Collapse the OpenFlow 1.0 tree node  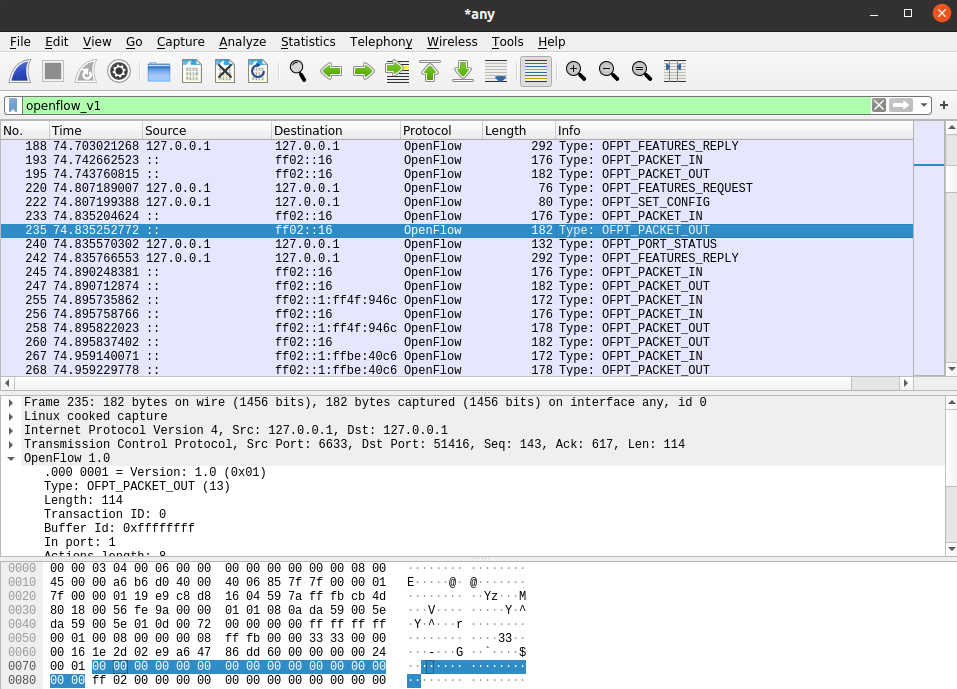(x=11, y=458)
